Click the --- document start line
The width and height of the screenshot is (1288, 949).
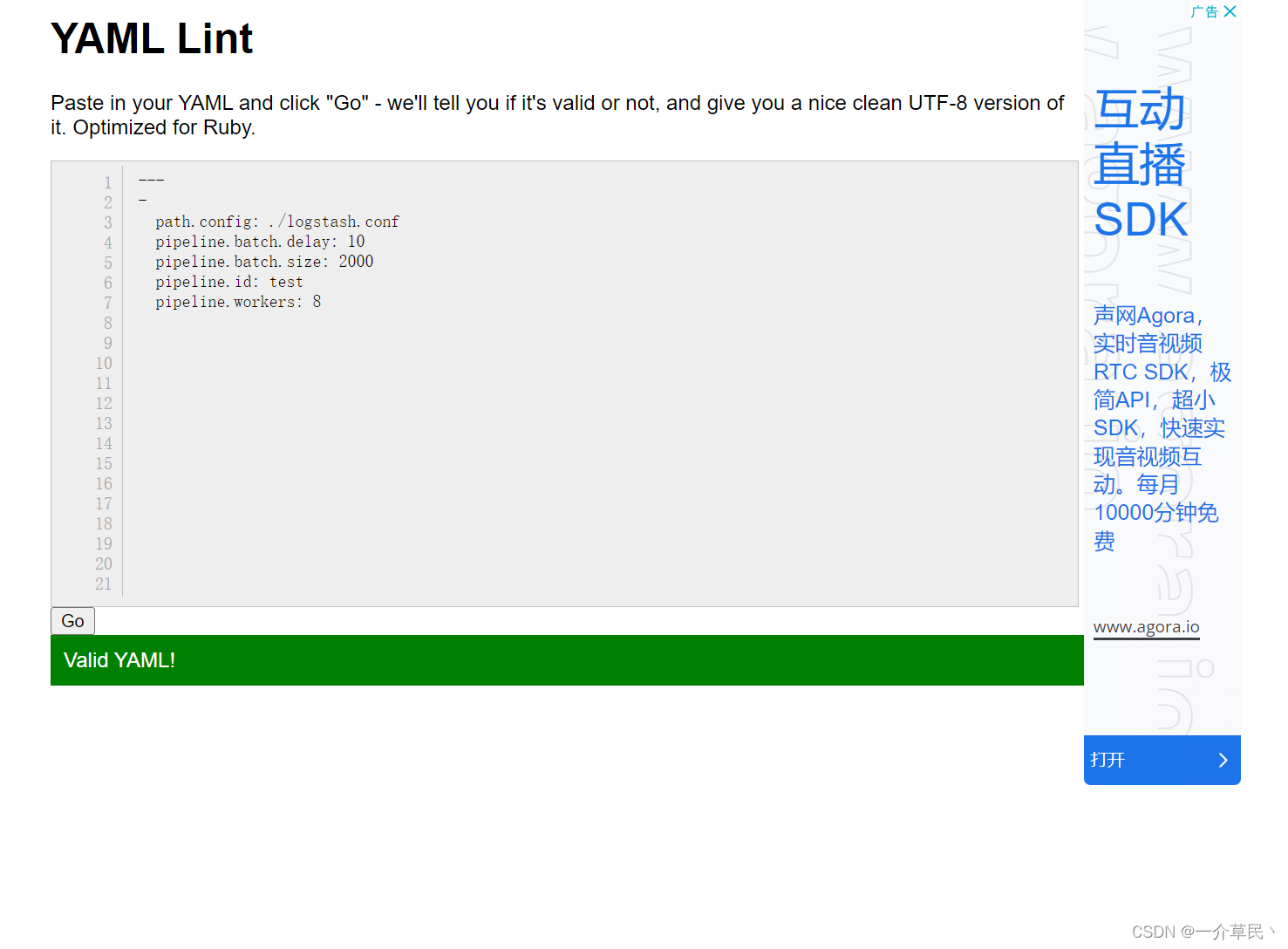pyautogui.click(x=151, y=181)
